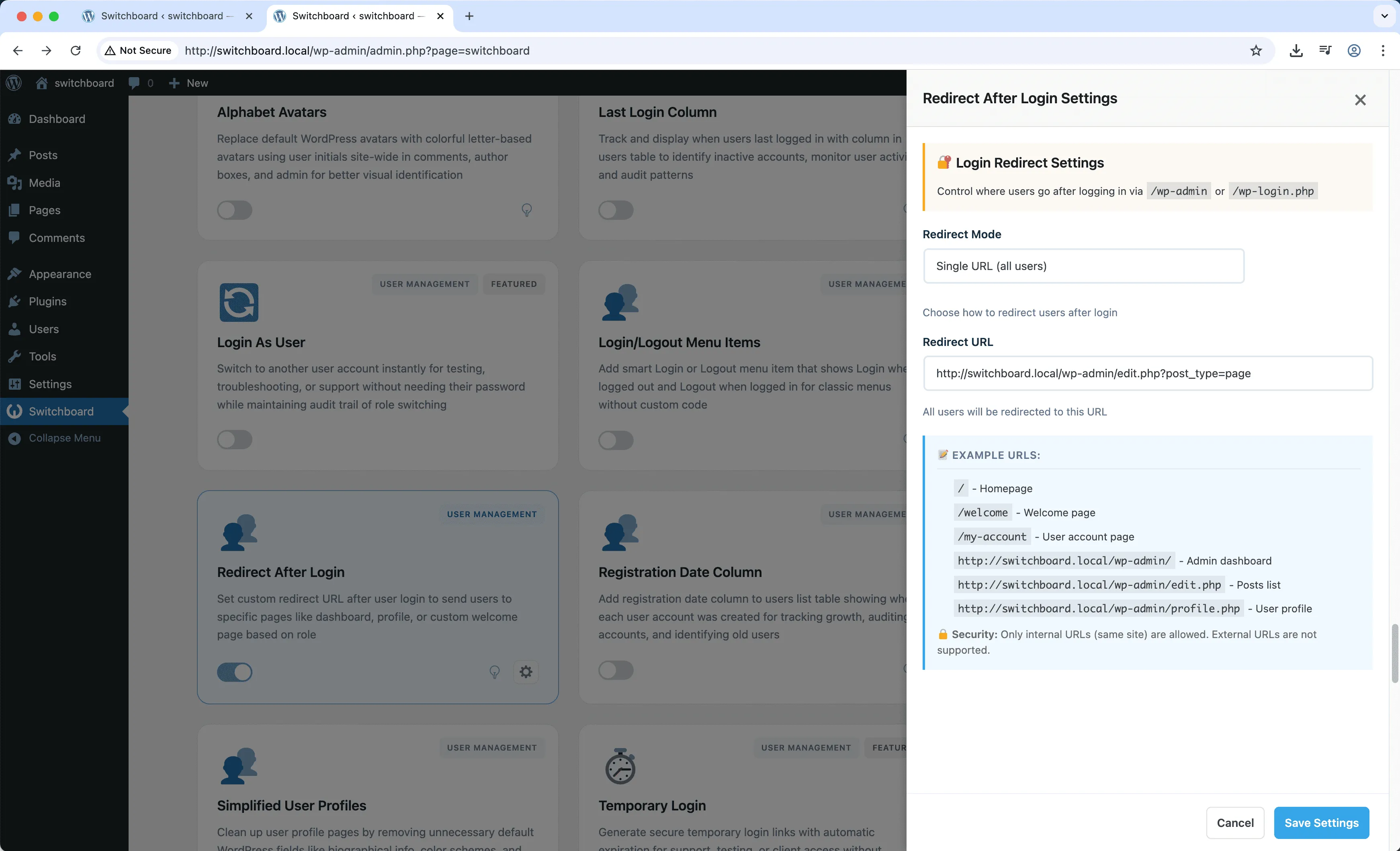The width and height of the screenshot is (1400, 851).
Task: Close the Redirect After Login Settings panel
Action: 1360,99
